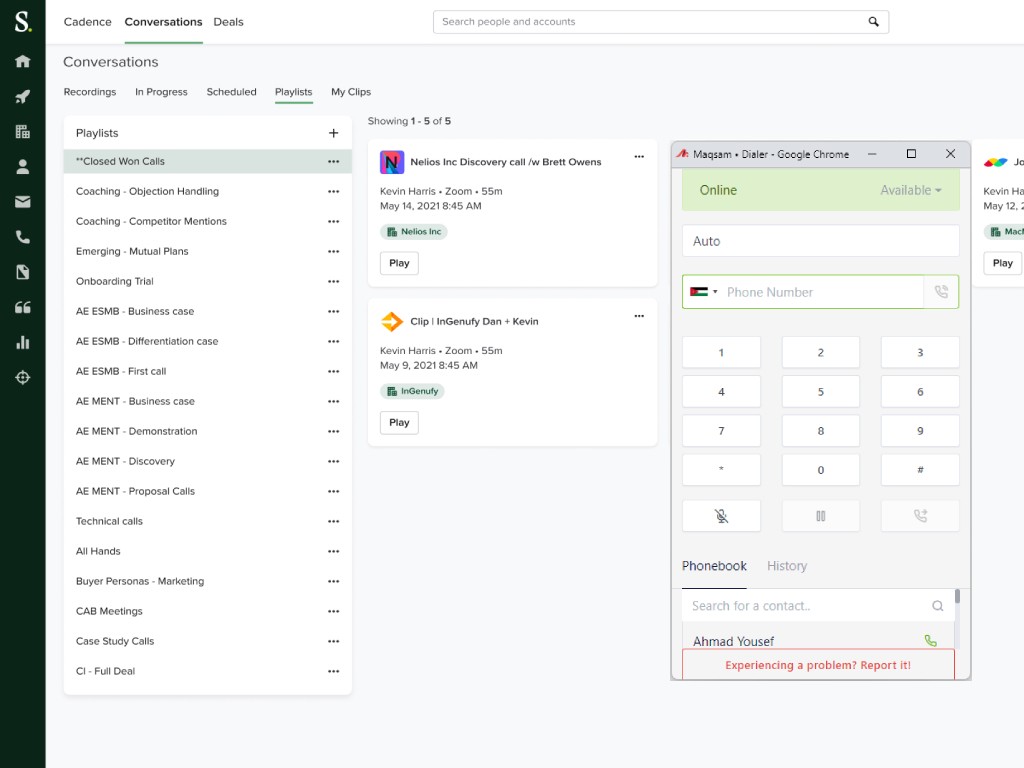Select Buyer Personas - Marketing playlist
1024x768 pixels.
pos(208,581)
